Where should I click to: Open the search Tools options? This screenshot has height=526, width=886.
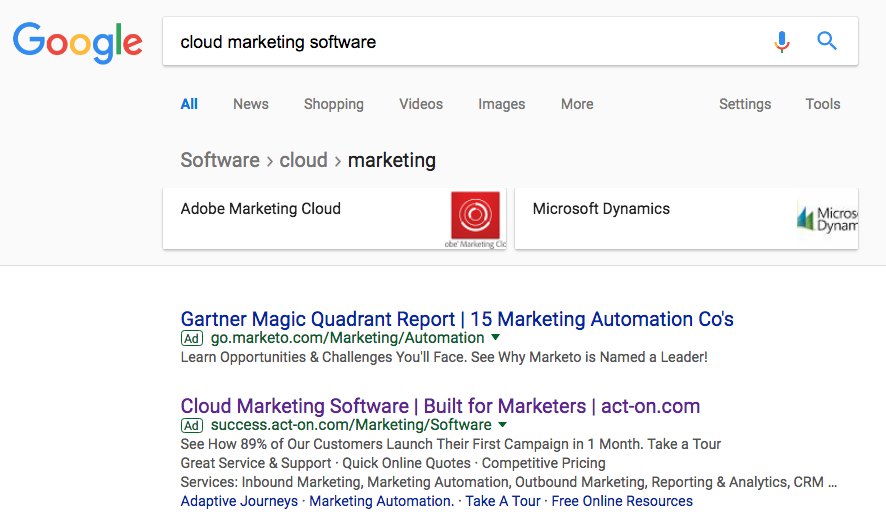(823, 104)
